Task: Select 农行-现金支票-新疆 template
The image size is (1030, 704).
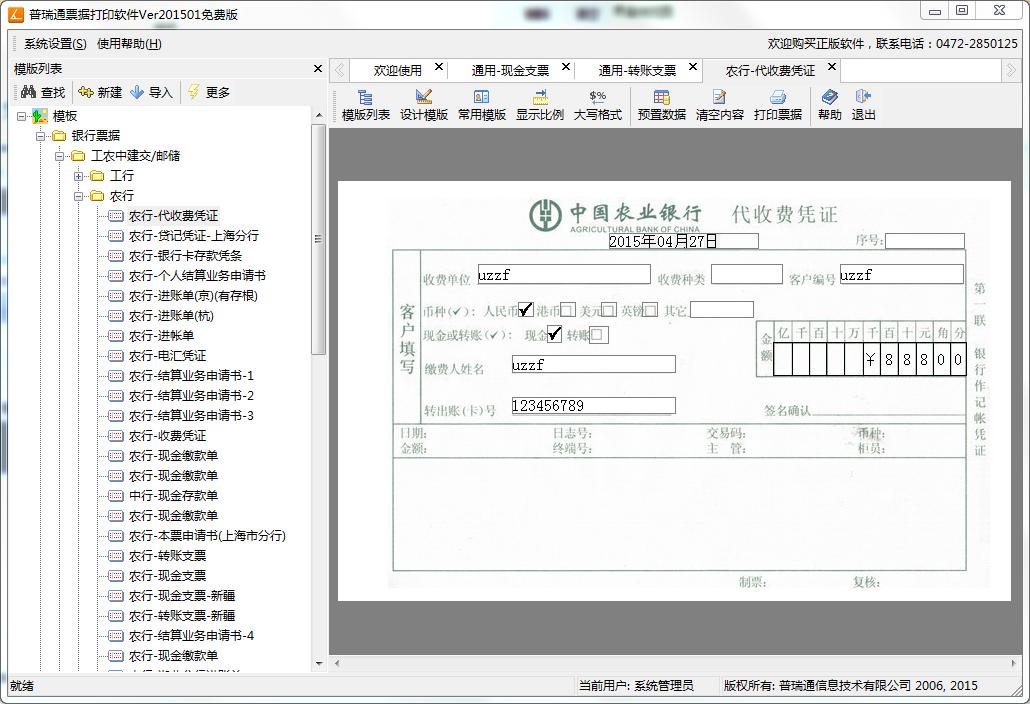Action: point(182,596)
